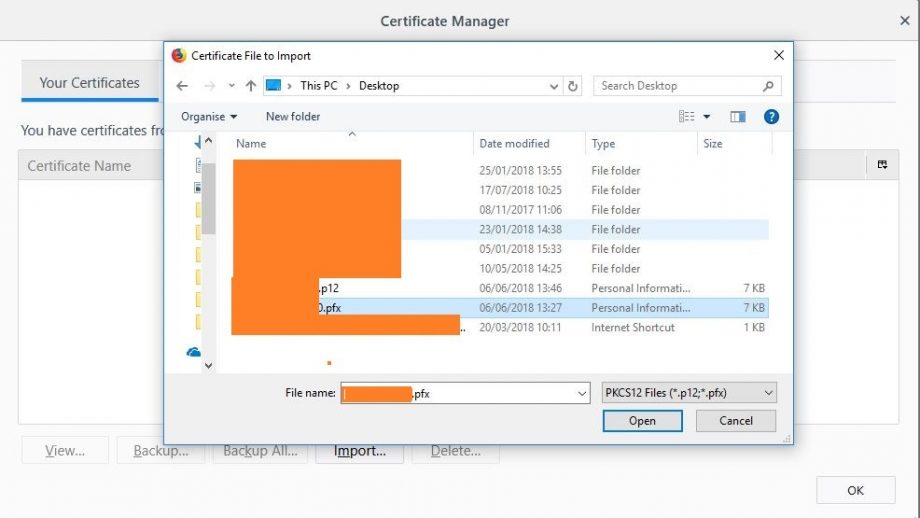This screenshot has width=920, height=518.
Task: Open file dialog help
Action: (771, 117)
